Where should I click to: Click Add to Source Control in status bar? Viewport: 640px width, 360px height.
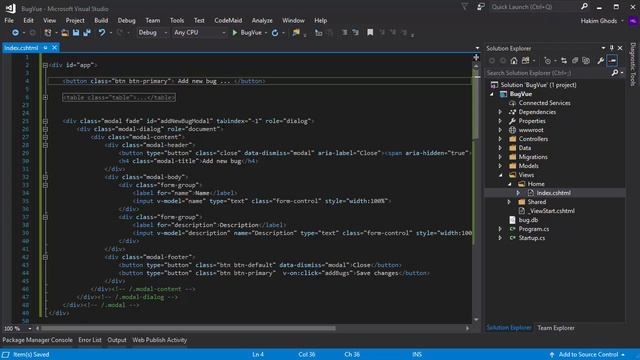point(588,354)
